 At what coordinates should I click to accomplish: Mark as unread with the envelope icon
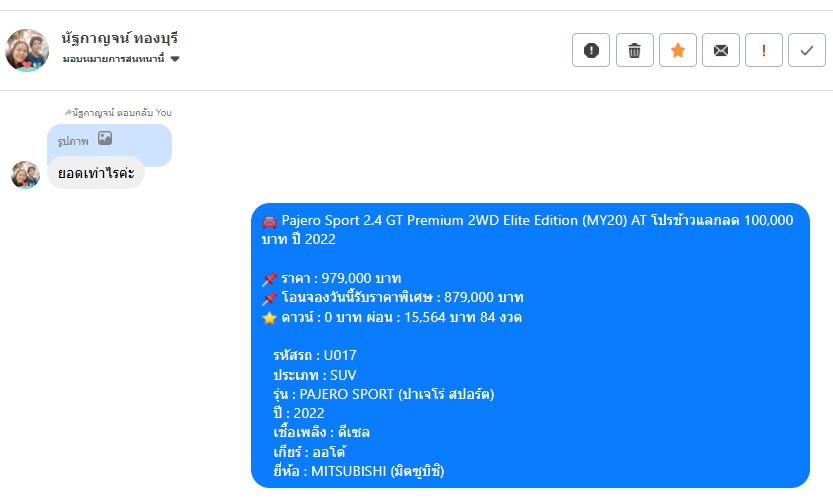click(720, 50)
